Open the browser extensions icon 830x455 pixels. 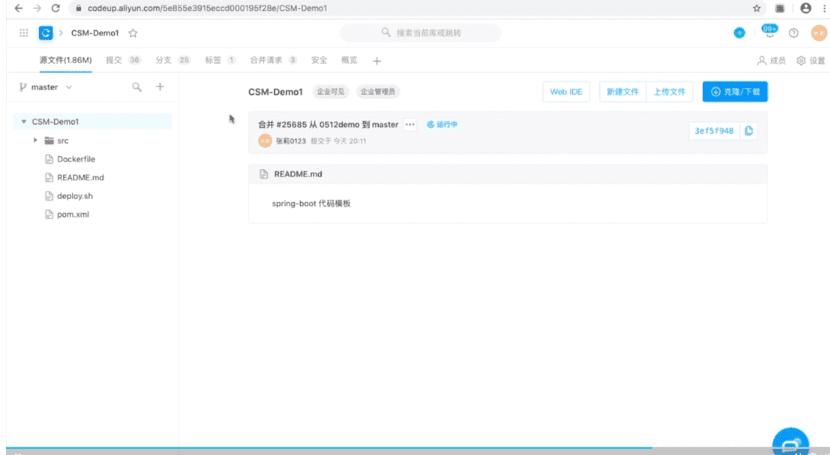pos(780,8)
